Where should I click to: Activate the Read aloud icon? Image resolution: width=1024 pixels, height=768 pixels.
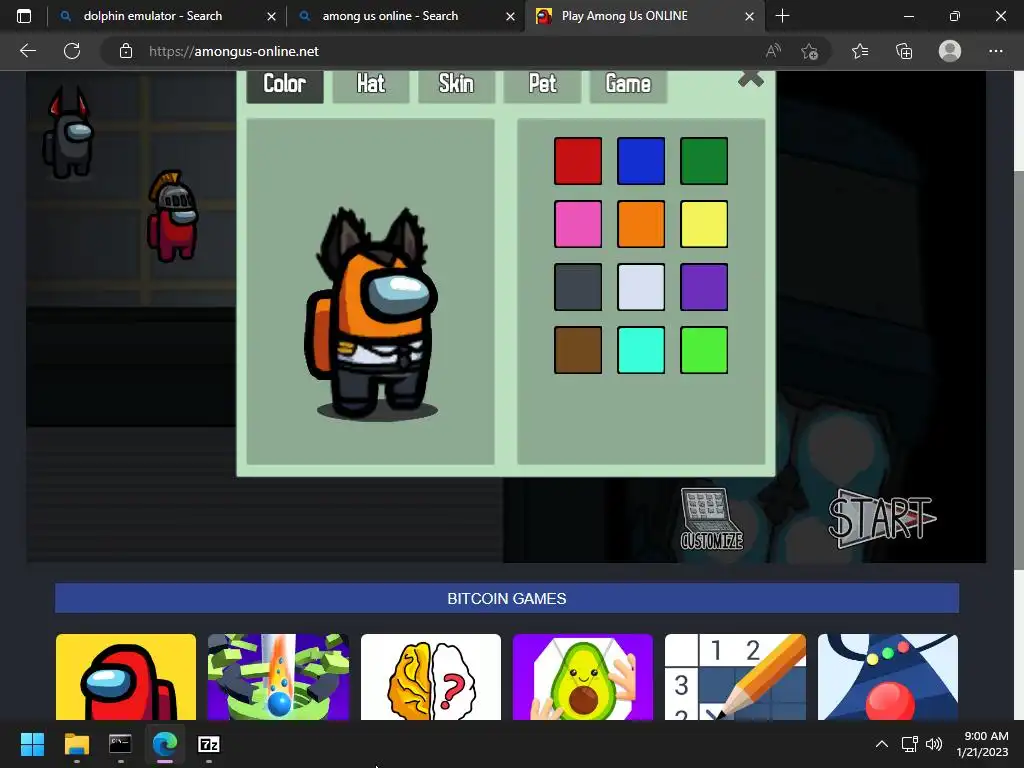[x=773, y=51]
